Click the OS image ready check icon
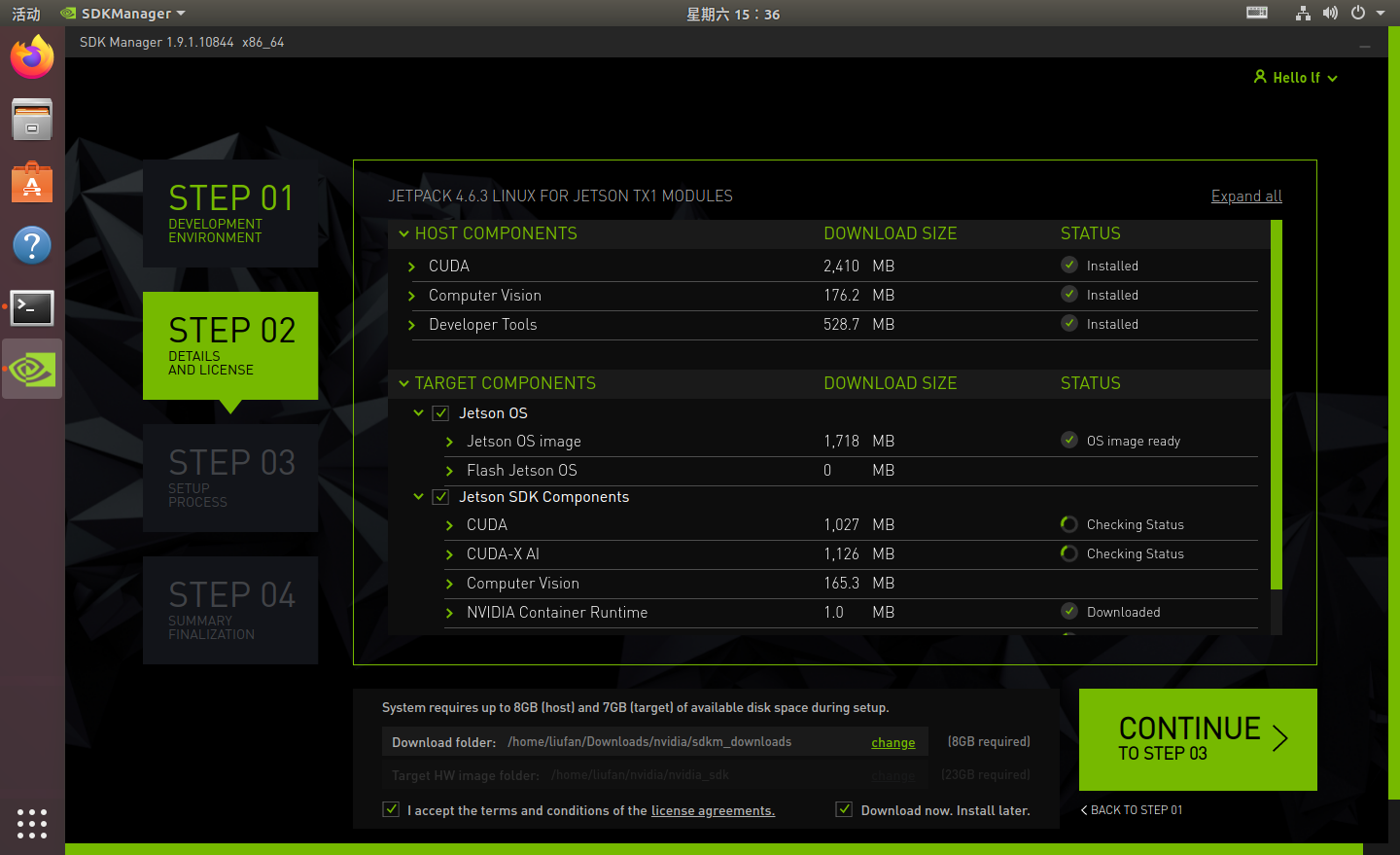The width and height of the screenshot is (1400, 855). tap(1069, 440)
